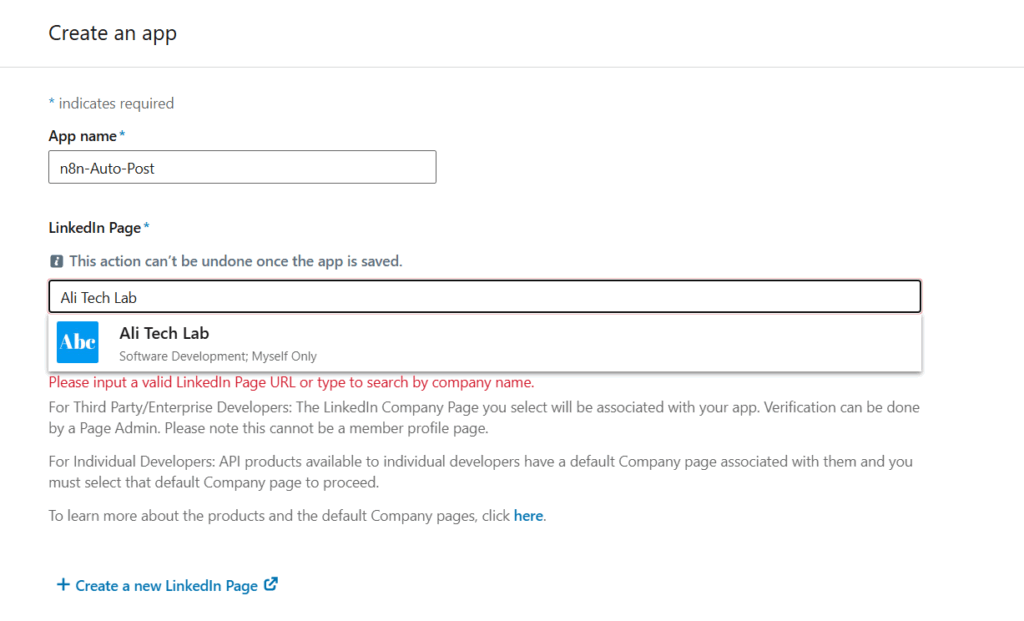Screen dimensions: 1024x621
Task: Click the Individual Developers paragraph
Action: (x=480, y=471)
